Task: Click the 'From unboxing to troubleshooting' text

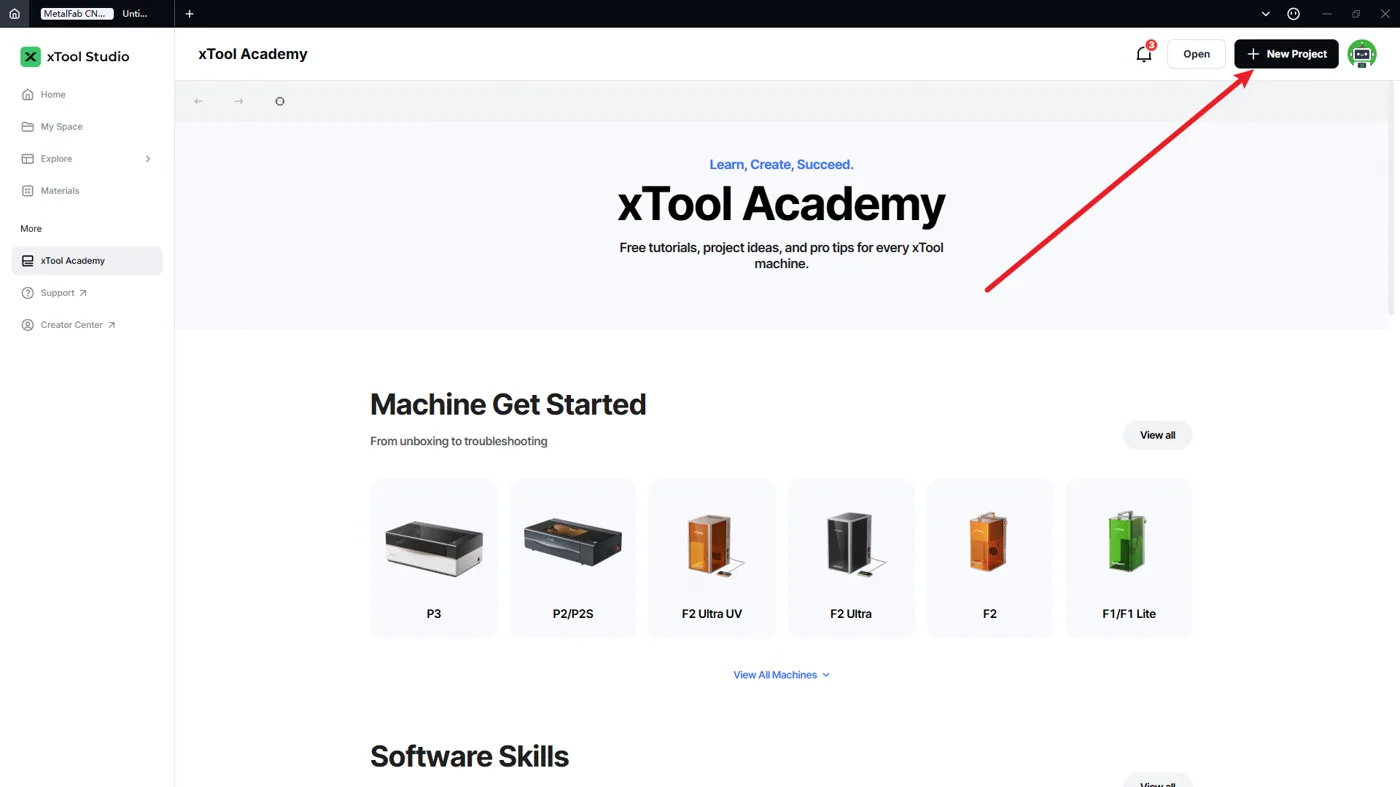Action: click(459, 441)
